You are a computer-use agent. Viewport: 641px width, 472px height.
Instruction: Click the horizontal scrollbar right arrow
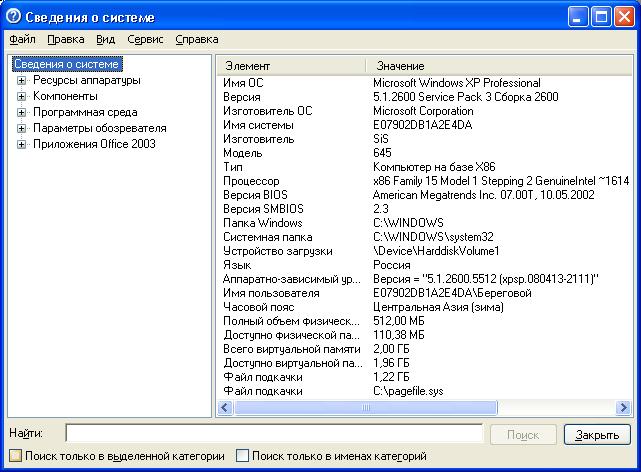pos(623,407)
